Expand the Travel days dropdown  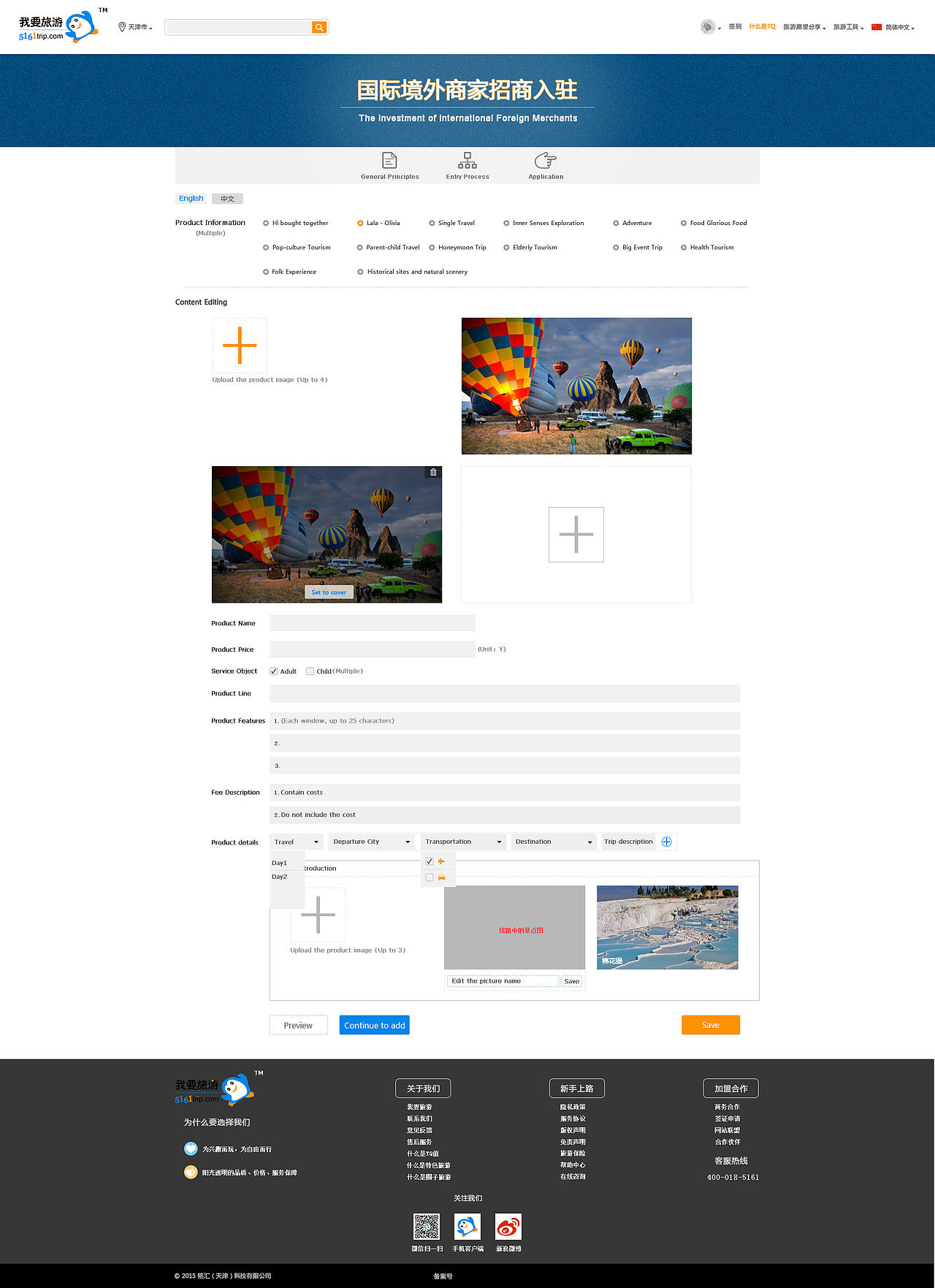pyautogui.click(x=296, y=842)
